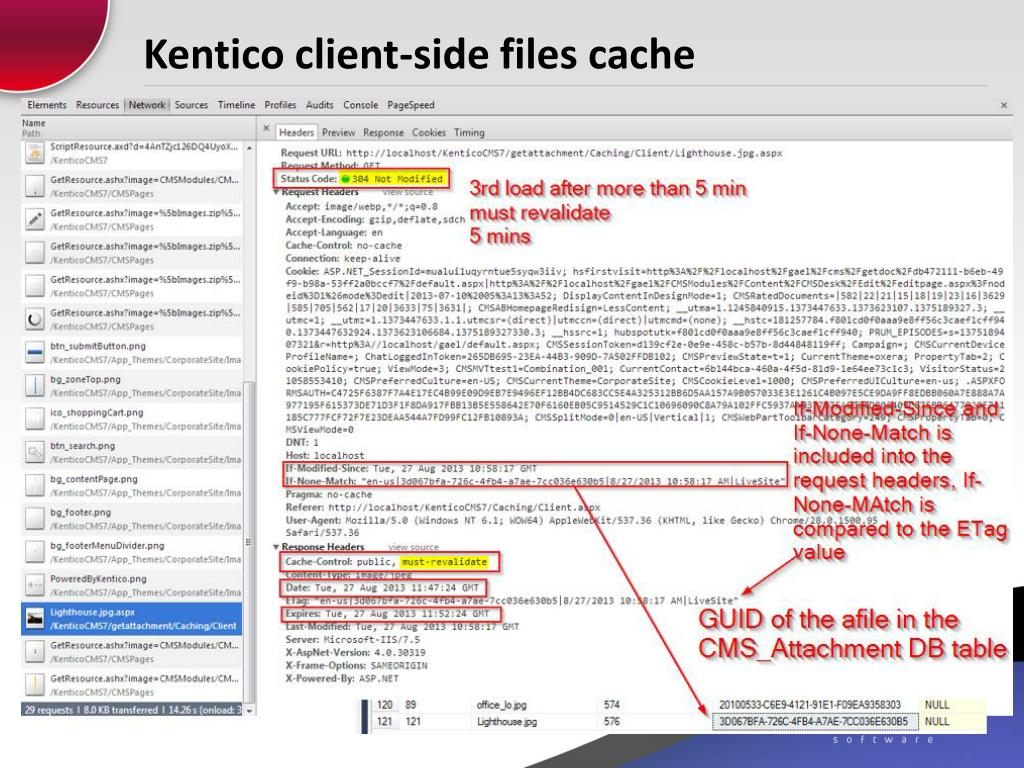Click the must-revalidate Cache-Control value

(444, 562)
